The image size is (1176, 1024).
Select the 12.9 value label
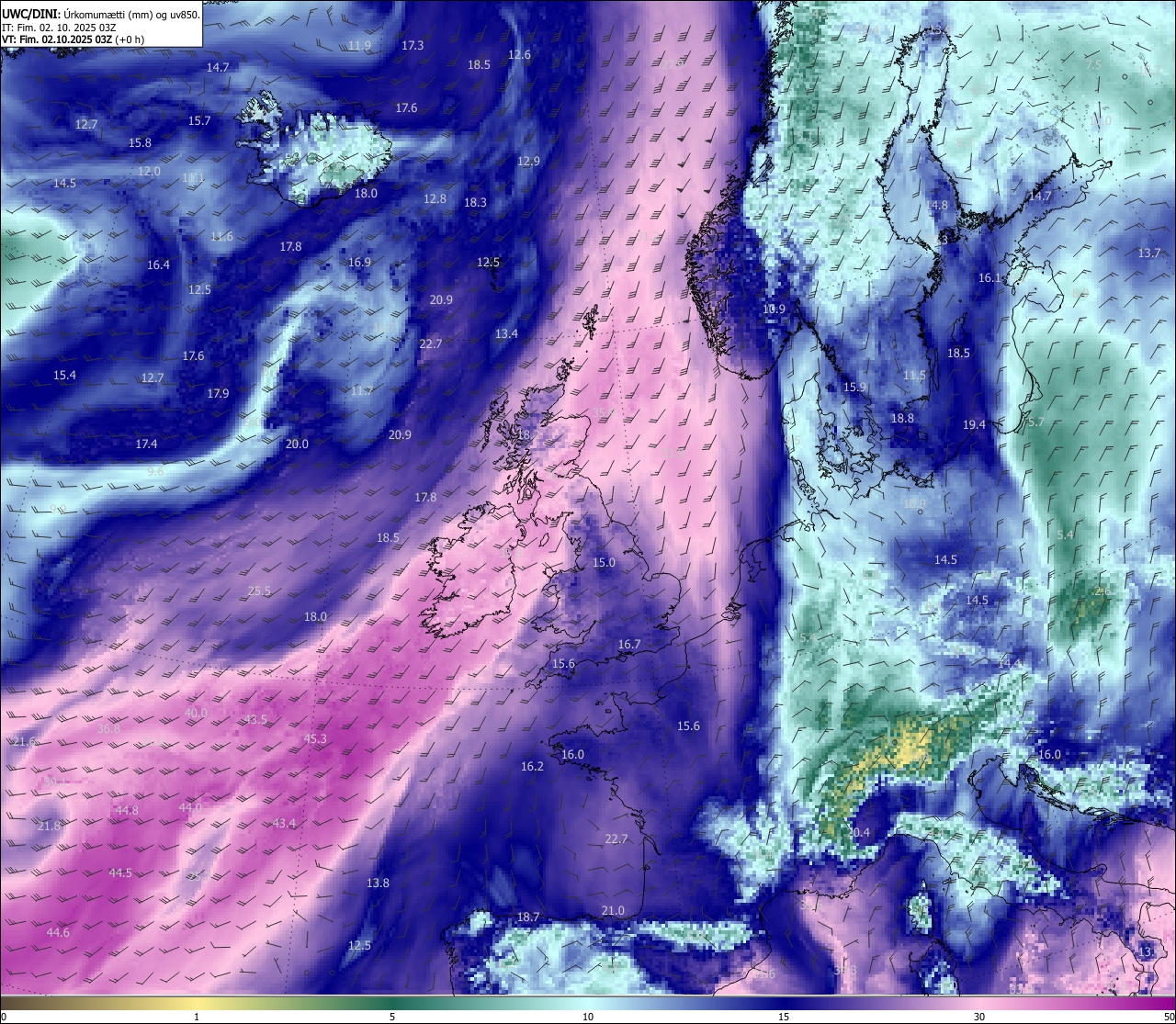(528, 161)
